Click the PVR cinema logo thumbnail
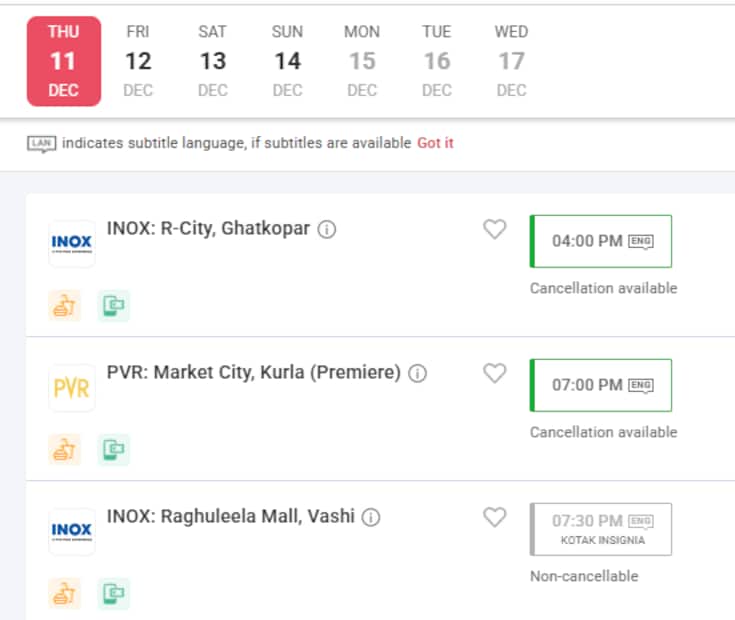The image size is (735, 620). (x=72, y=388)
